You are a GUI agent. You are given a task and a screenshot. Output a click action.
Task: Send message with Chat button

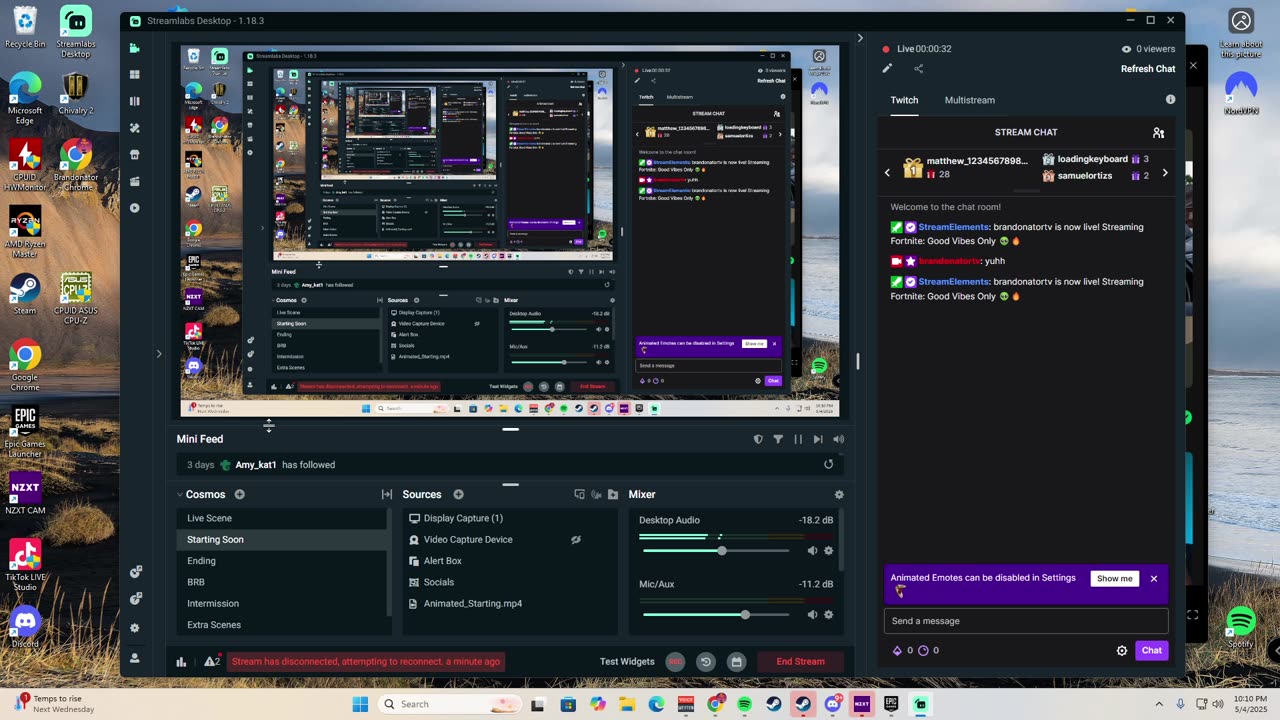click(x=1152, y=651)
